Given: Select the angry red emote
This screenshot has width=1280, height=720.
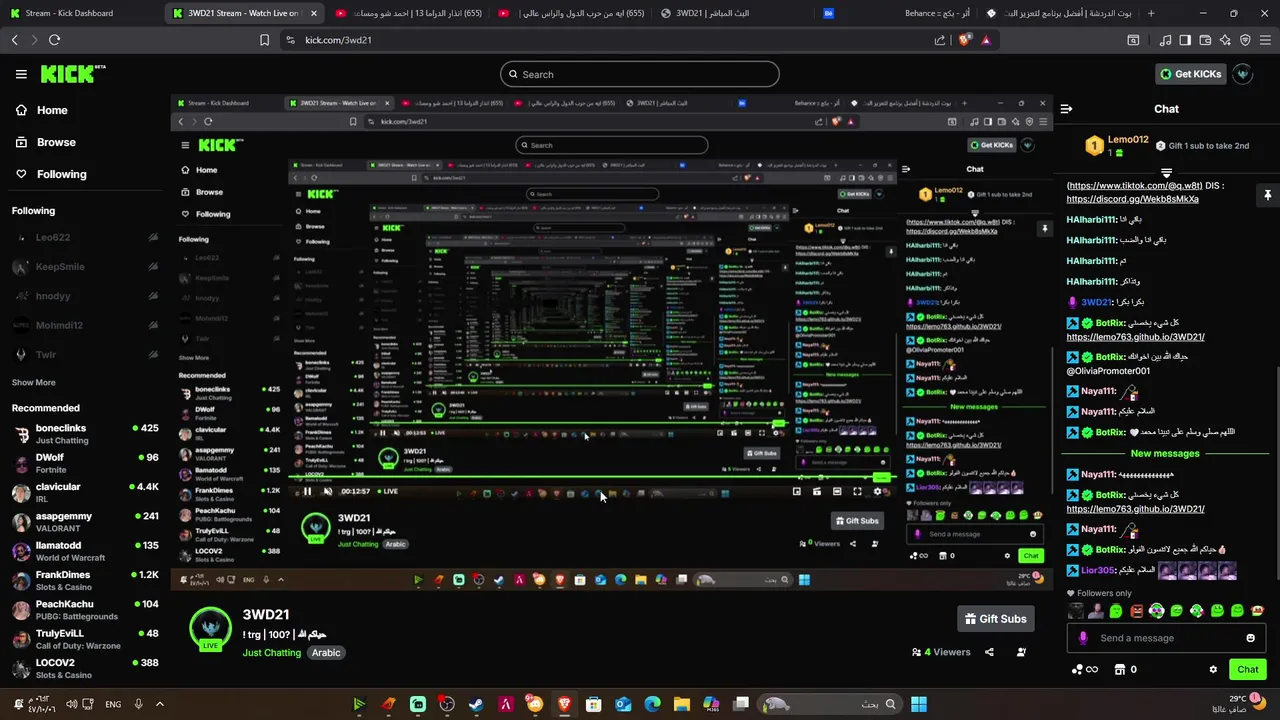Looking at the screenshot, I should [1137, 611].
